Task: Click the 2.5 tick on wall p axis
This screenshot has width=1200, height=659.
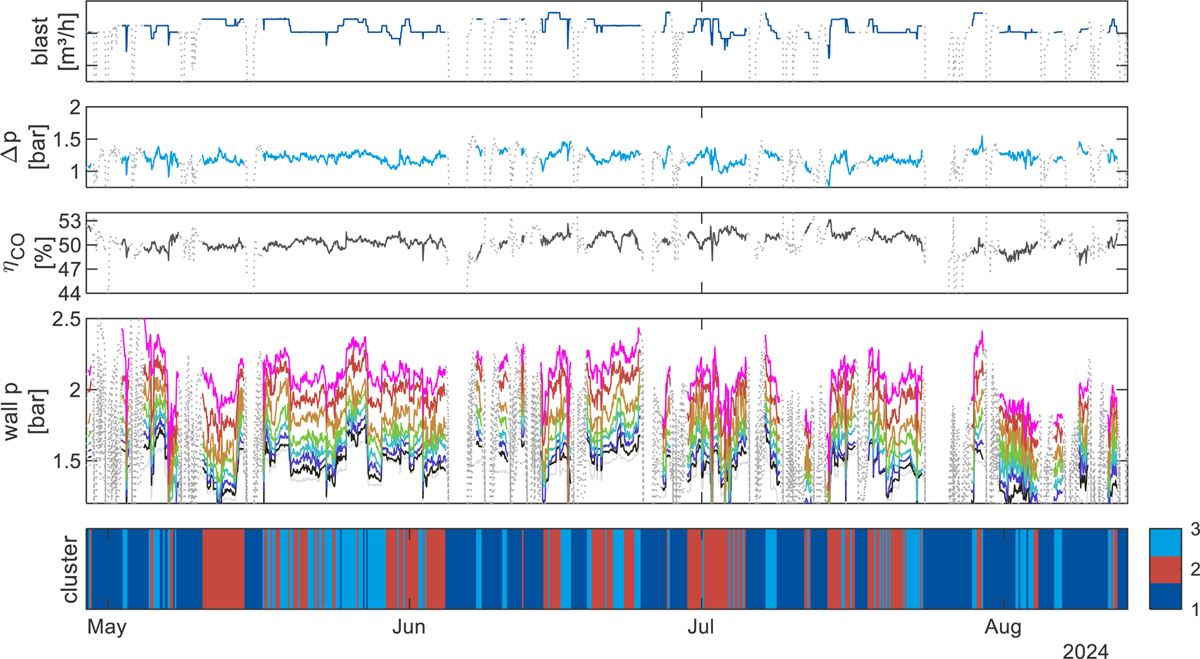Action: (x=65, y=320)
